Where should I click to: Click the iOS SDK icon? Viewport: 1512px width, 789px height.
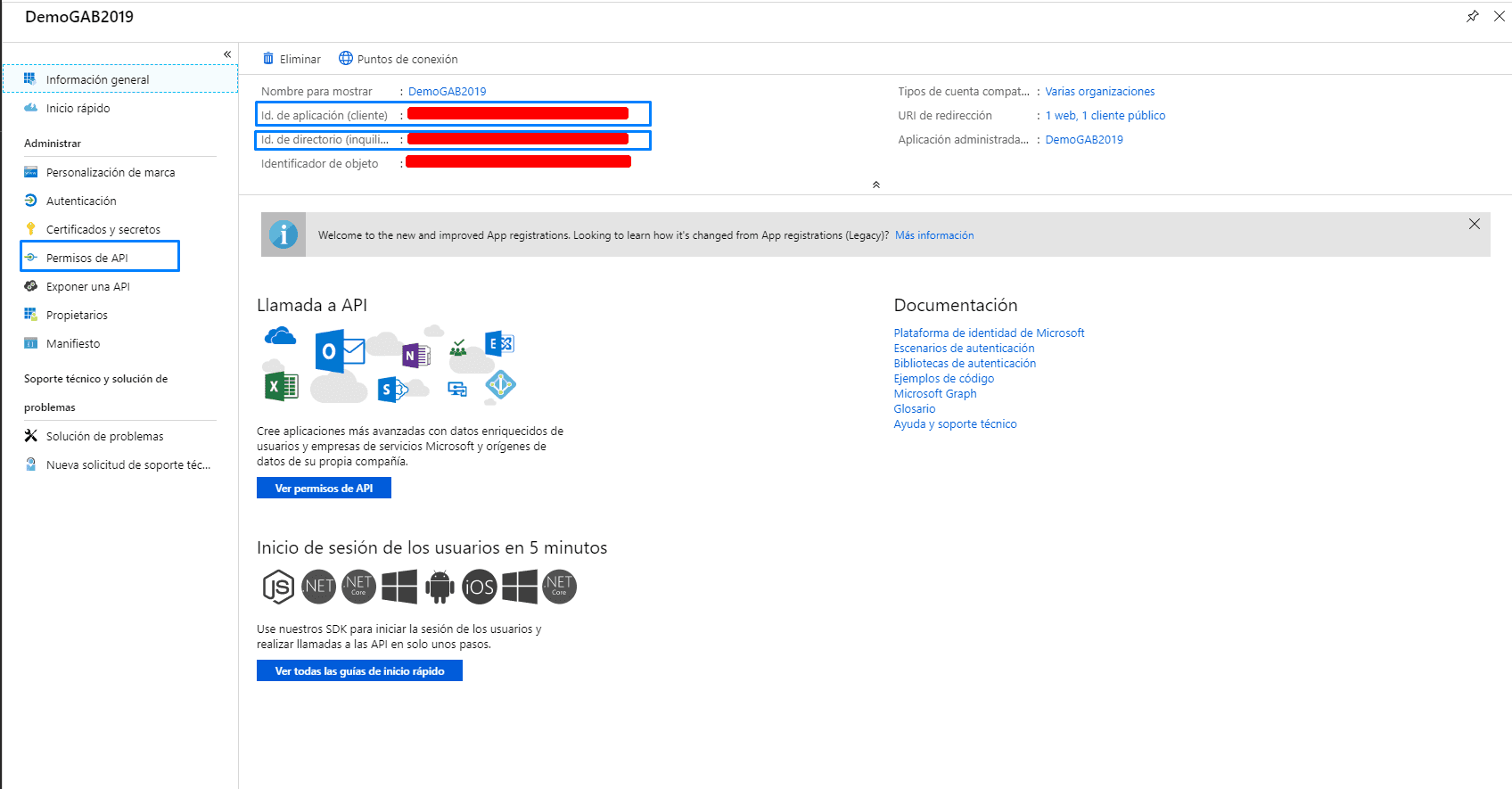click(x=479, y=587)
